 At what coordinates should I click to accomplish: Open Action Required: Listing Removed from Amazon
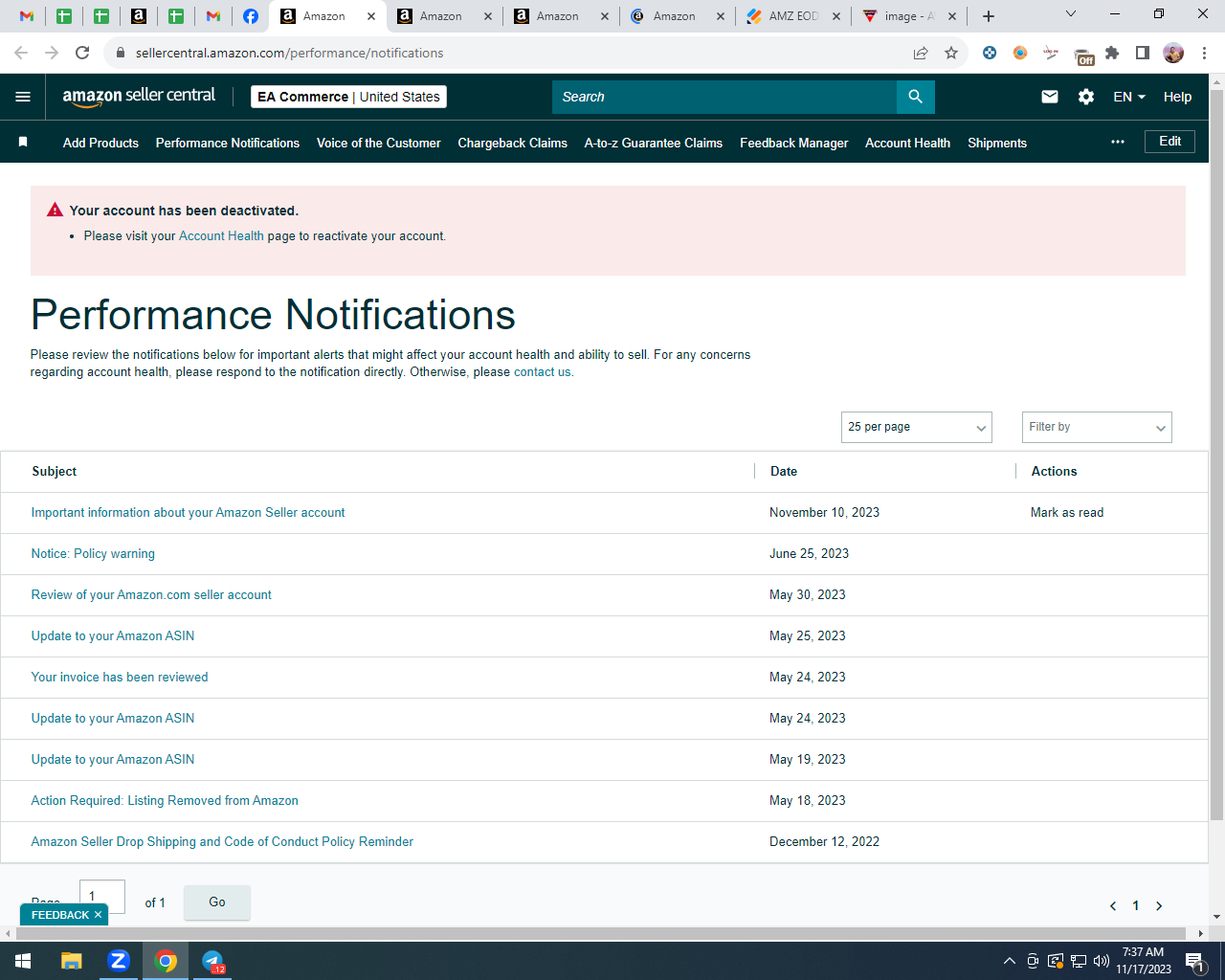coord(165,801)
